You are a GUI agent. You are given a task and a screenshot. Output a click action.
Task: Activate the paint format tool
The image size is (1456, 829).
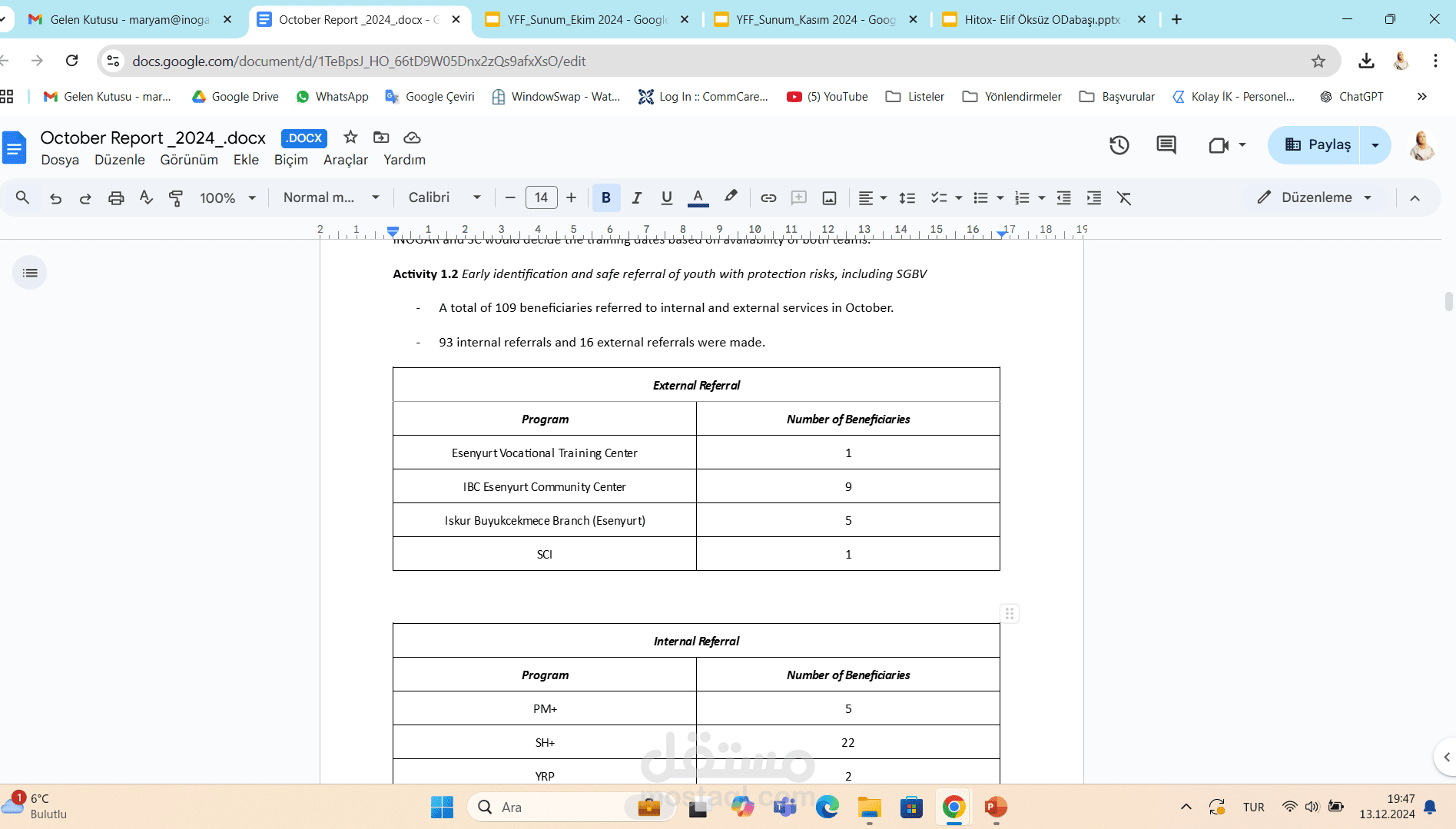coord(176,198)
